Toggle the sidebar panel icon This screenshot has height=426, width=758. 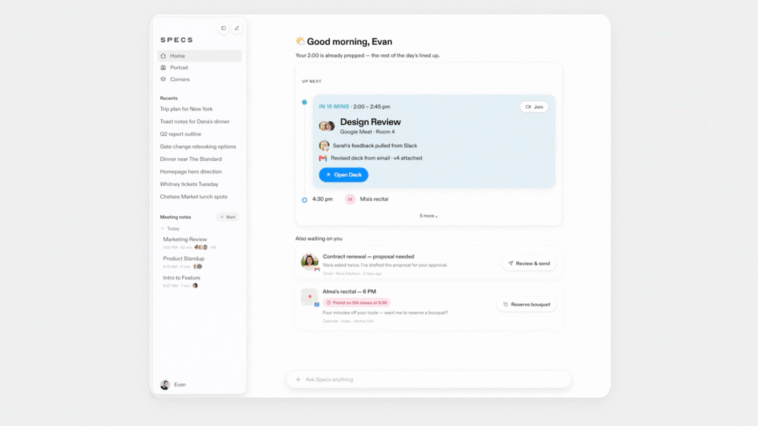click(x=223, y=28)
